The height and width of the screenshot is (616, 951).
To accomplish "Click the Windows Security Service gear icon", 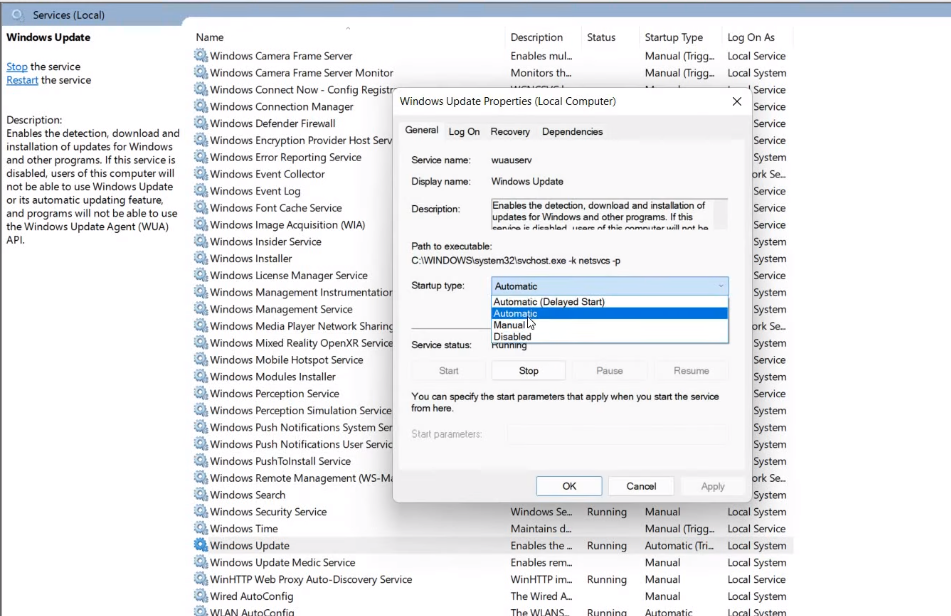I will (x=200, y=511).
